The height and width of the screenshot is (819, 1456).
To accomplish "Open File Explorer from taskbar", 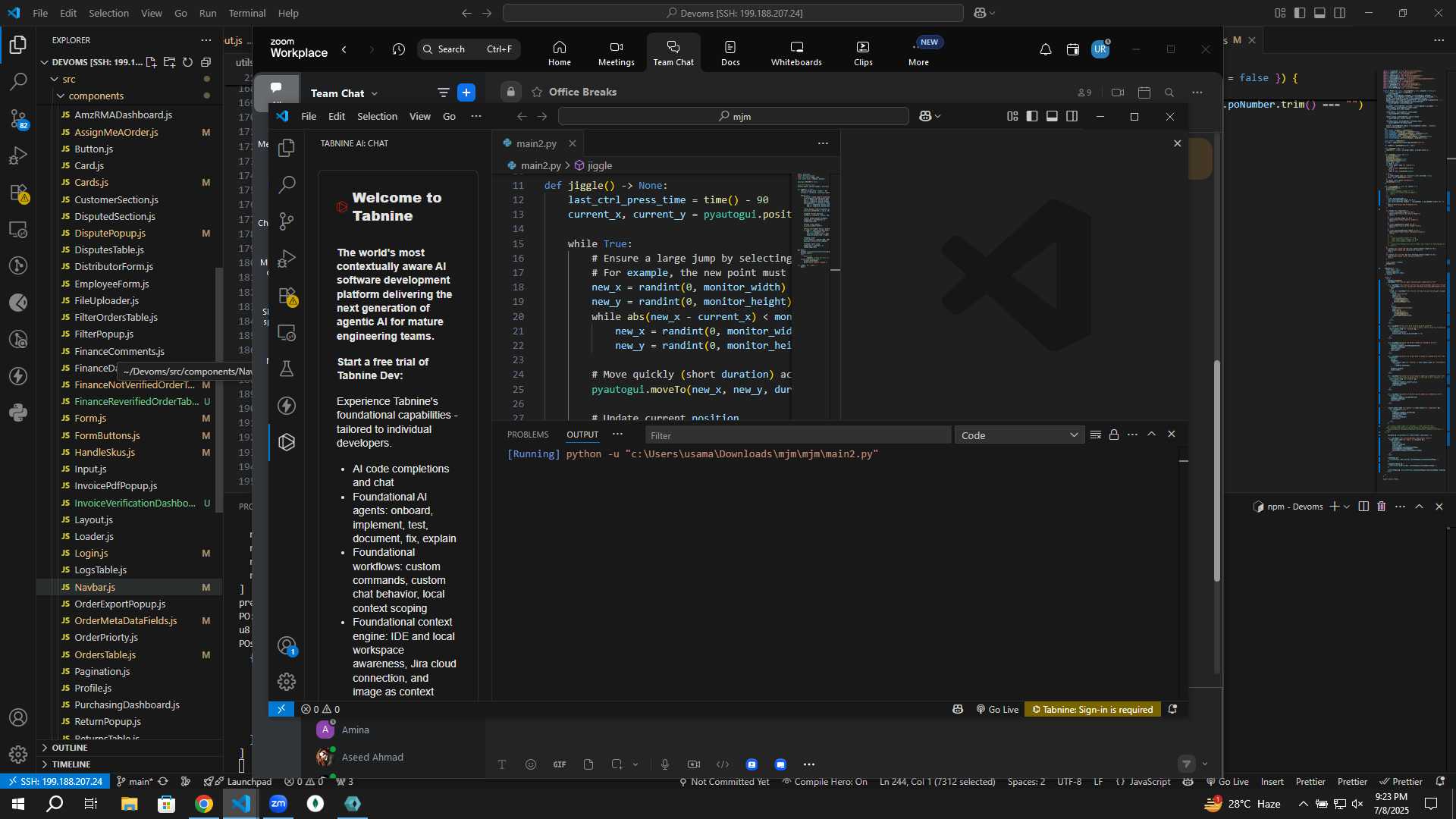I will tap(130, 804).
